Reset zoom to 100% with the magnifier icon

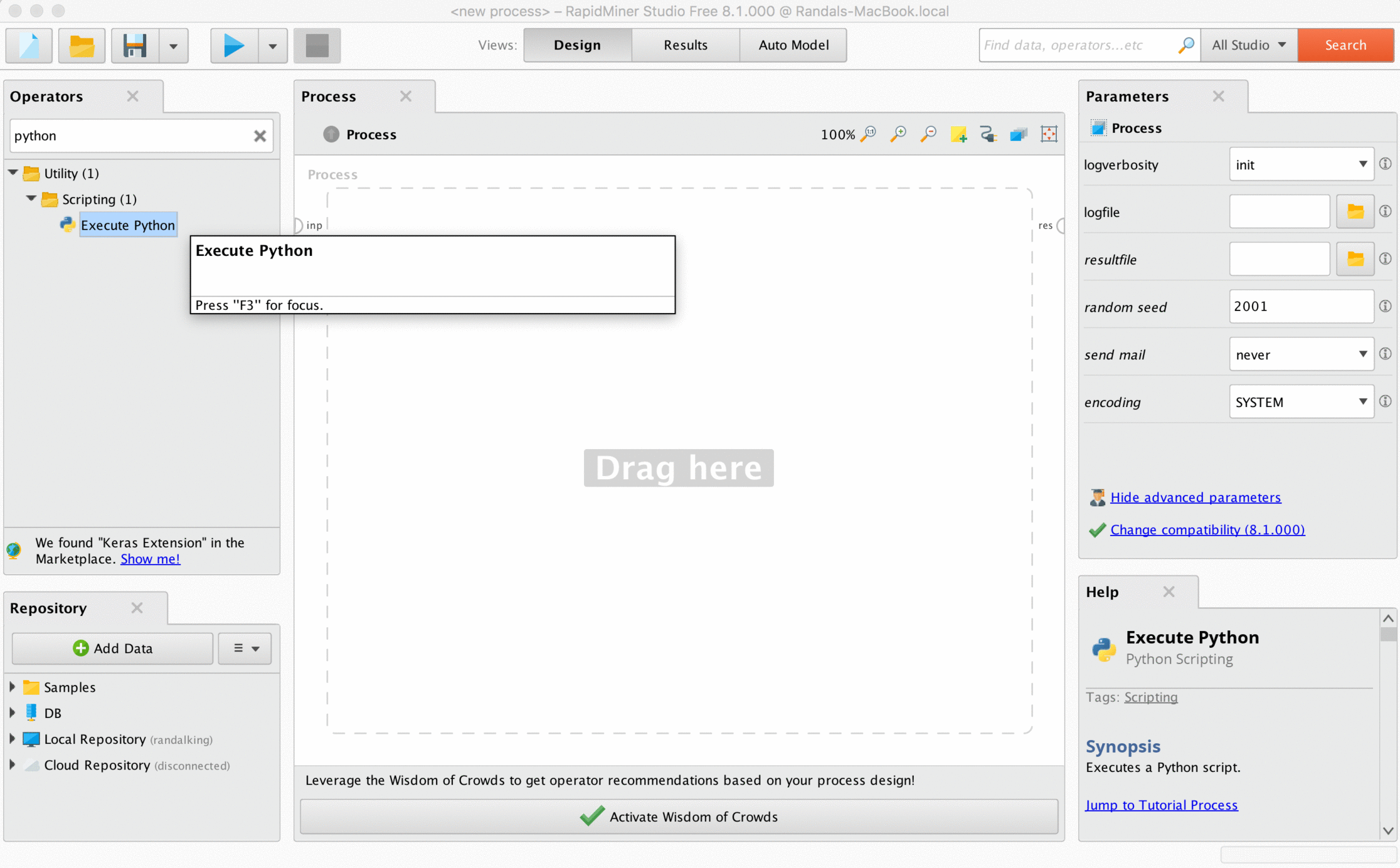(x=869, y=134)
